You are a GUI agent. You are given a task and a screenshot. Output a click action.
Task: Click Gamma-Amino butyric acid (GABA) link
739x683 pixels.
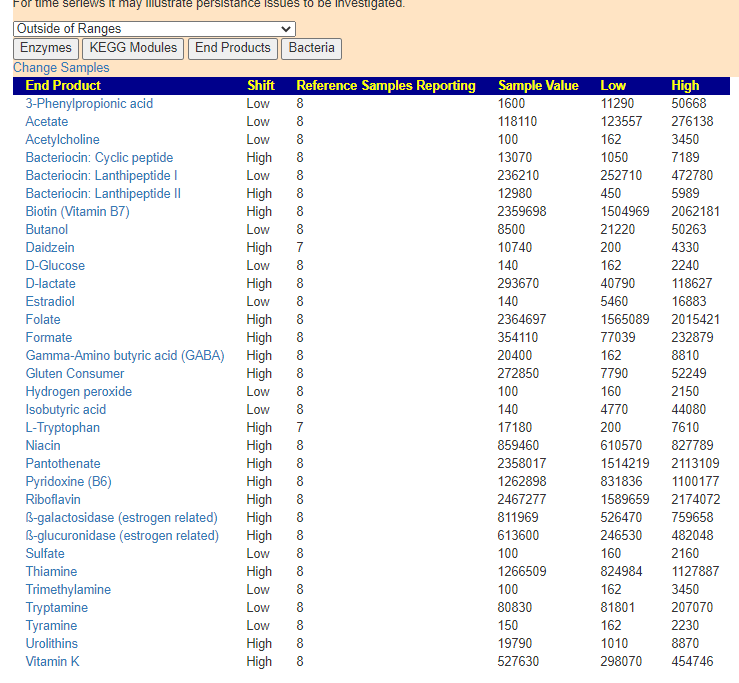125,356
